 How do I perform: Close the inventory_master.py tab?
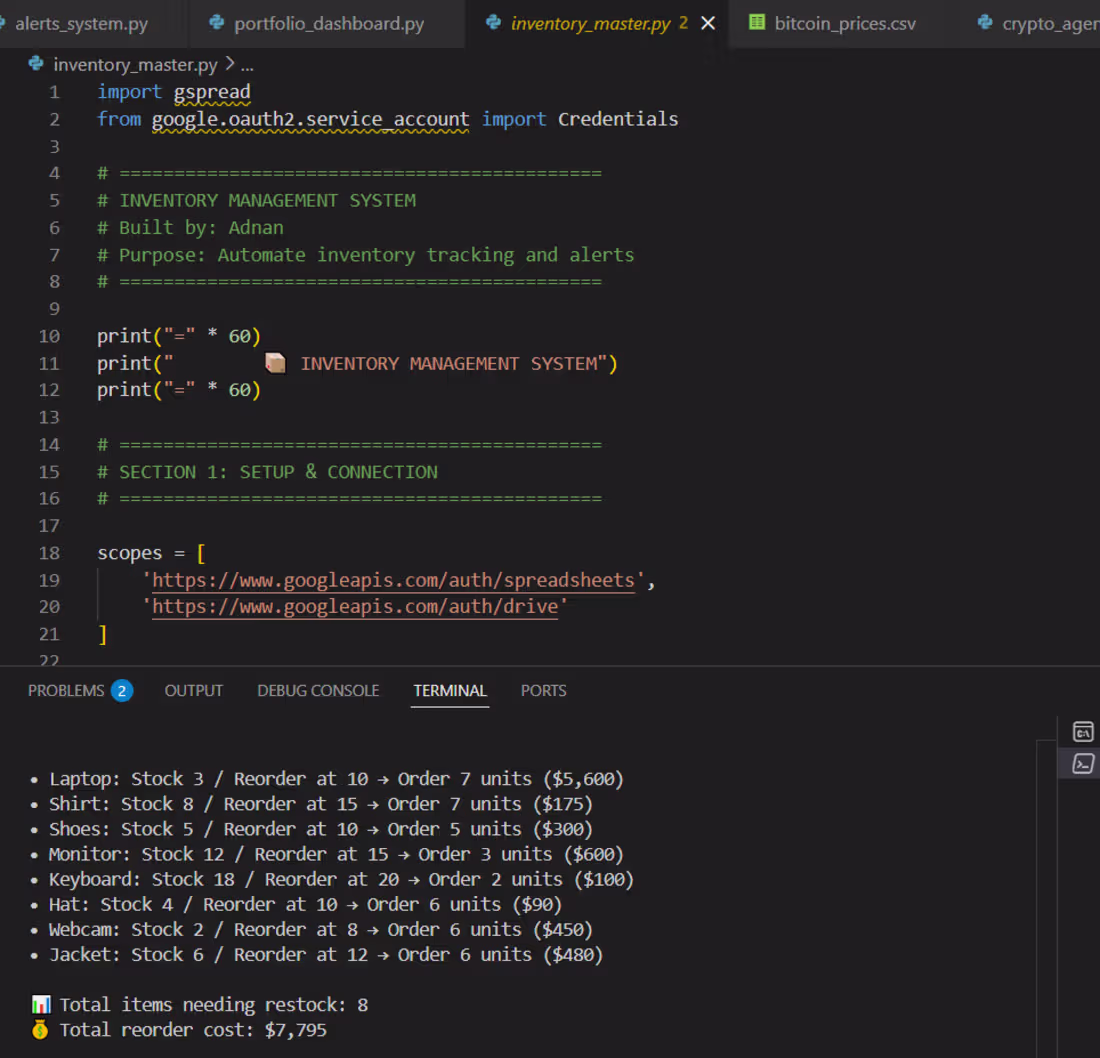(708, 24)
